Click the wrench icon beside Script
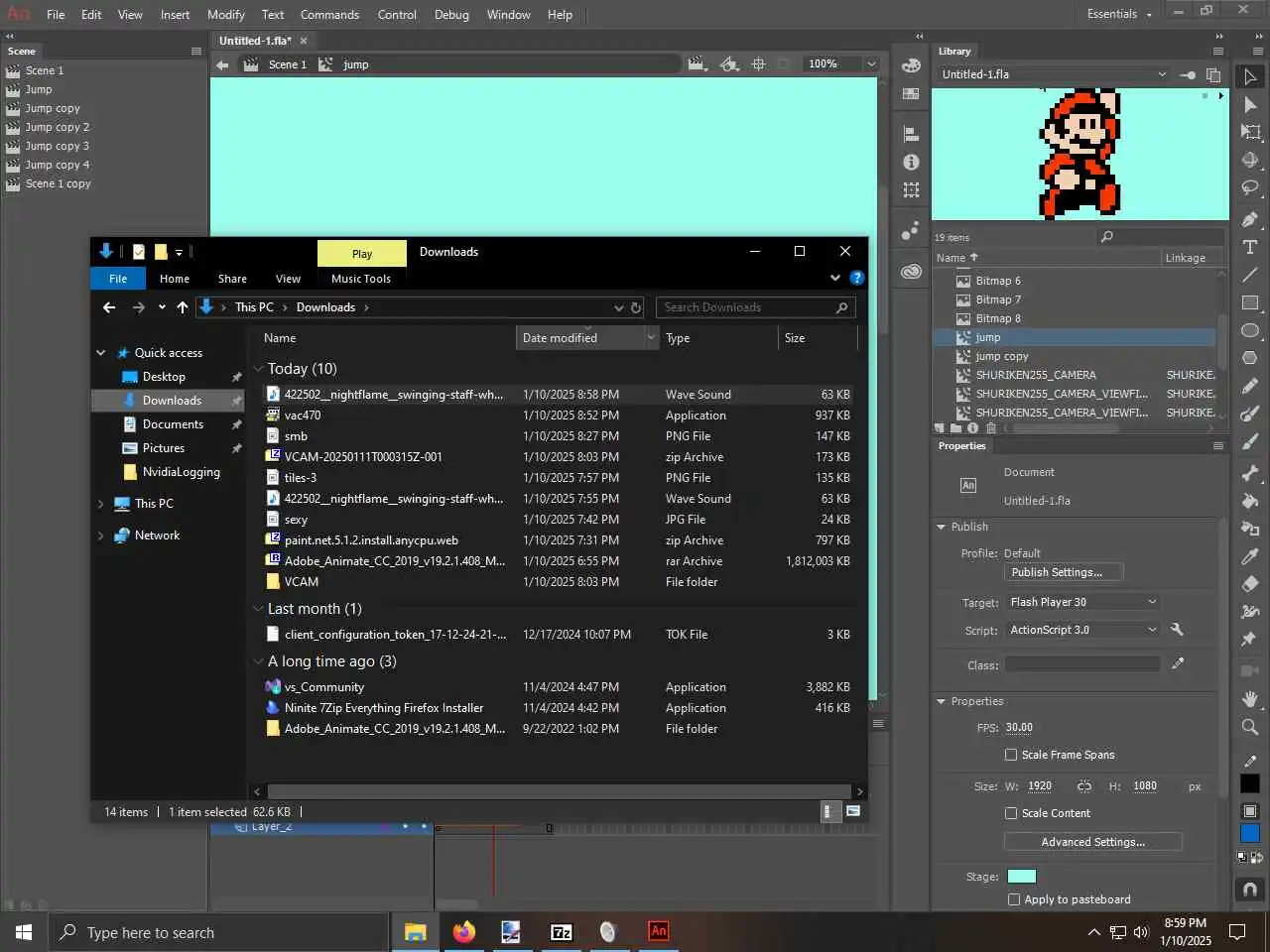Screen dimensions: 1270x952 (1177, 630)
